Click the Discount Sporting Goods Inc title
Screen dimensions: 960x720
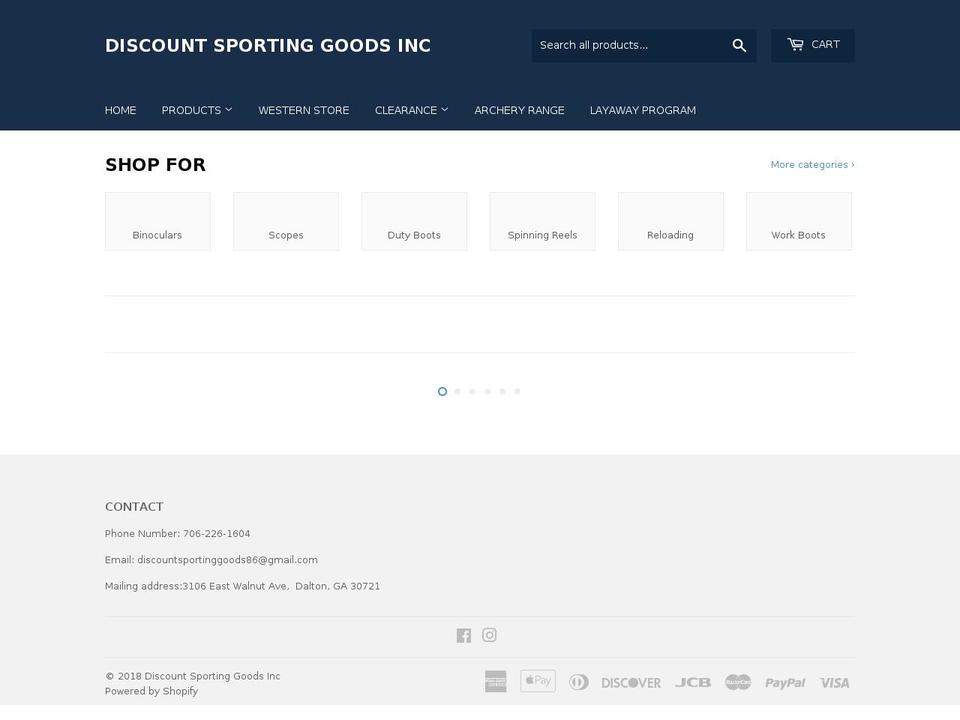pyautogui.click(x=268, y=45)
